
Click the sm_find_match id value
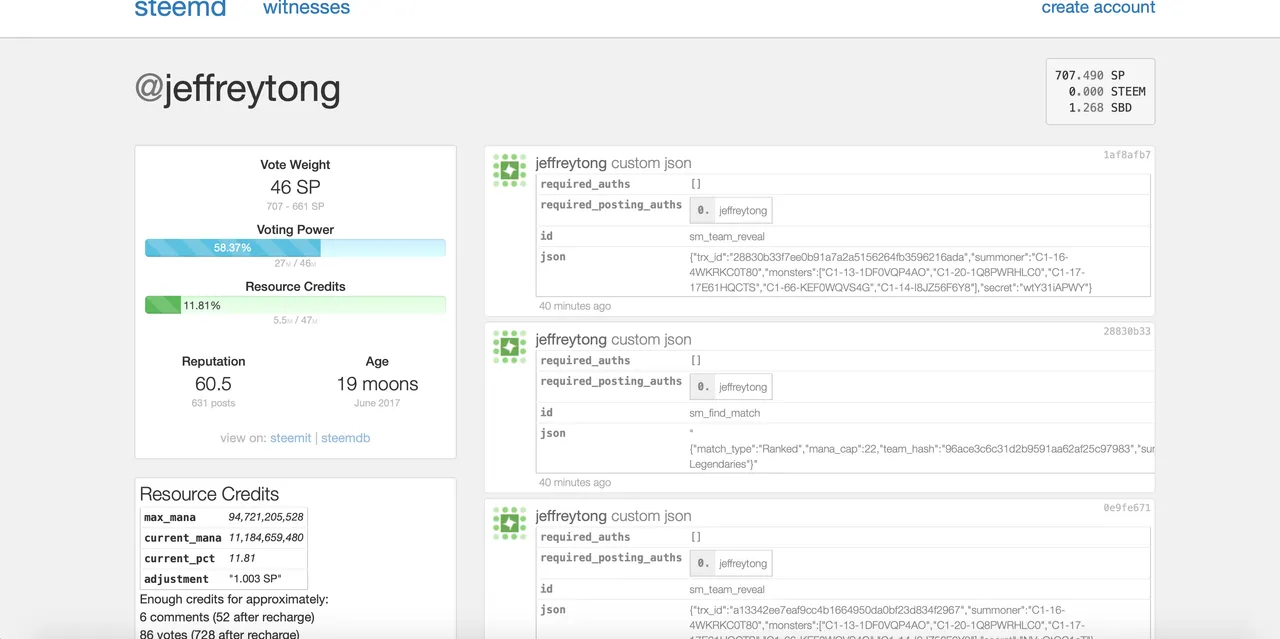tap(724, 413)
